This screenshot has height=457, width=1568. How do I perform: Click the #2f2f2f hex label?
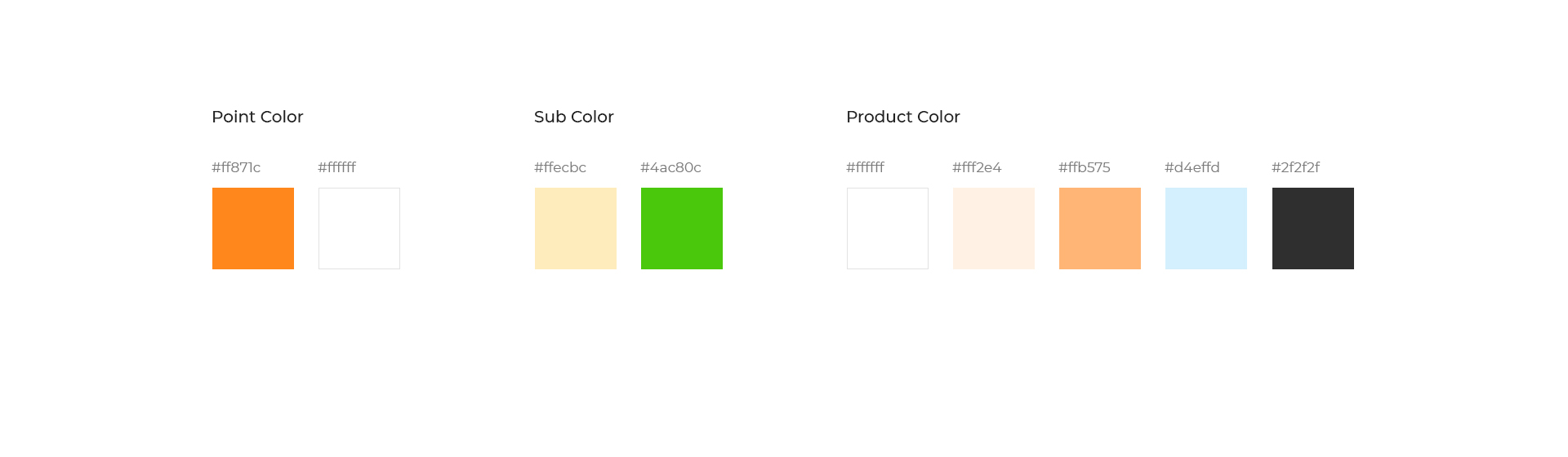[x=1295, y=167]
